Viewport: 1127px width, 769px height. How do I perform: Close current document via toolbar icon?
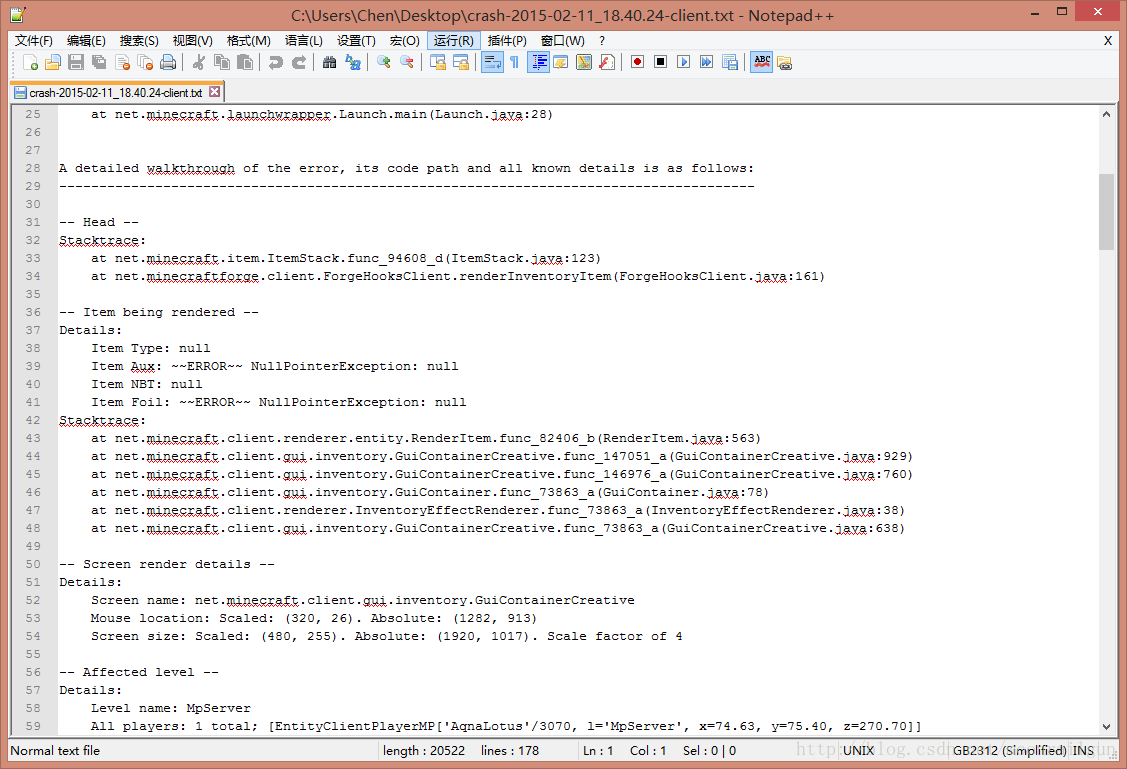(x=122, y=63)
